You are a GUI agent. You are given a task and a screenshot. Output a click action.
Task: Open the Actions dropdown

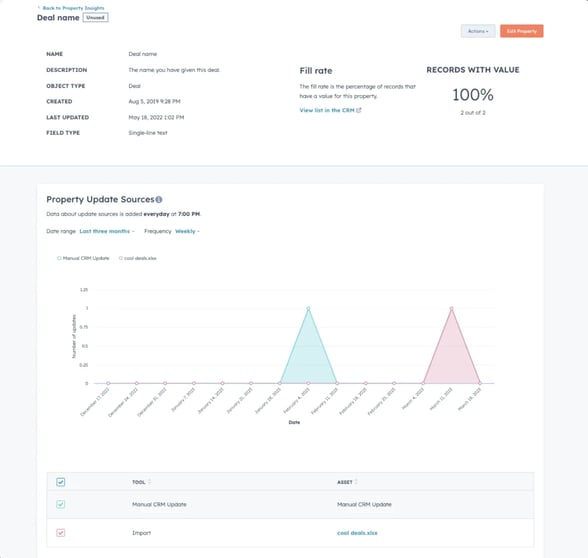point(478,31)
